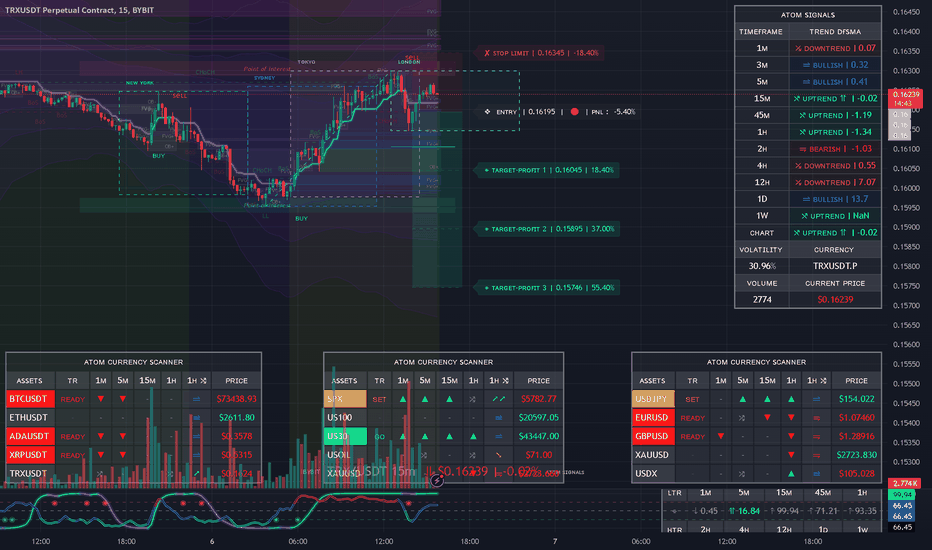932x550 pixels.
Task: Click the 2.774K volume tag on the axis
Action: (904, 483)
